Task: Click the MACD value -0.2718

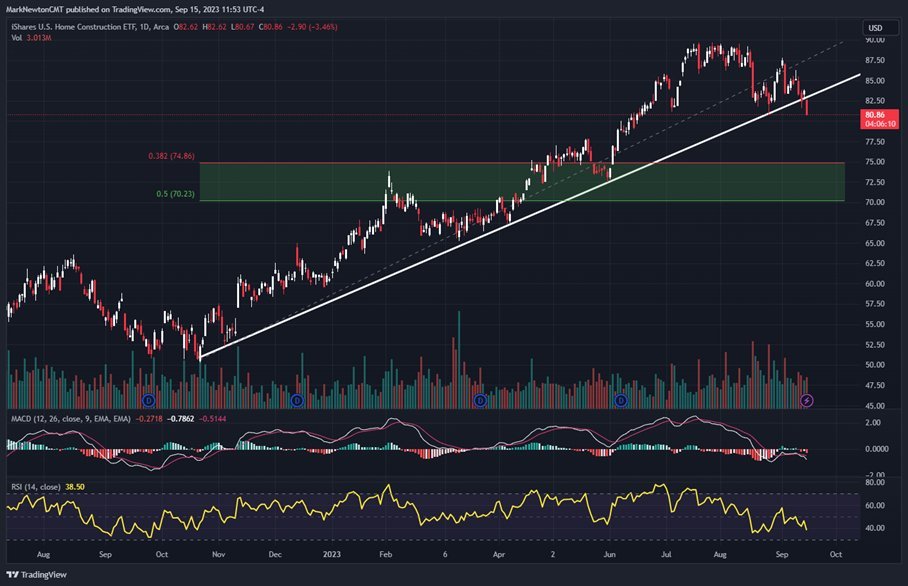Action: click(149, 419)
